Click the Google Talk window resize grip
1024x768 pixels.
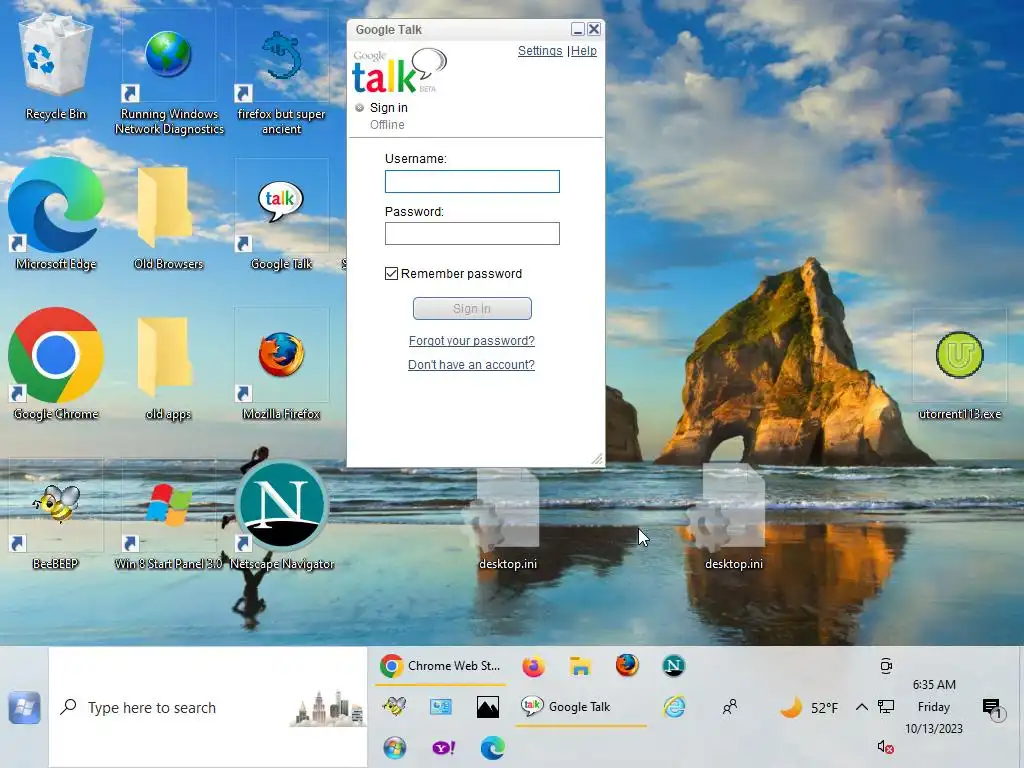[x=597, y=459]
